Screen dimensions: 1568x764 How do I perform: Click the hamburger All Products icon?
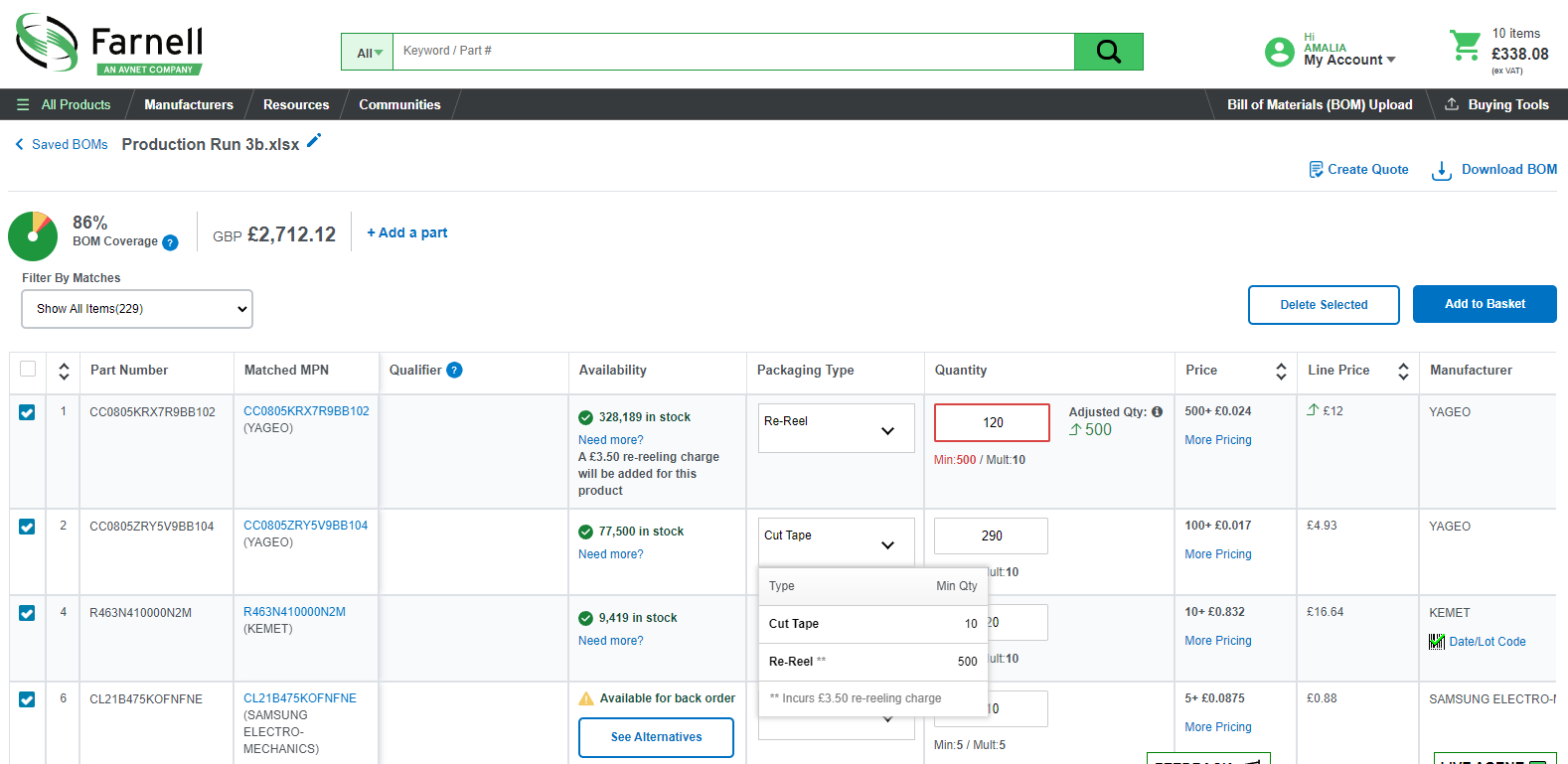23,104
